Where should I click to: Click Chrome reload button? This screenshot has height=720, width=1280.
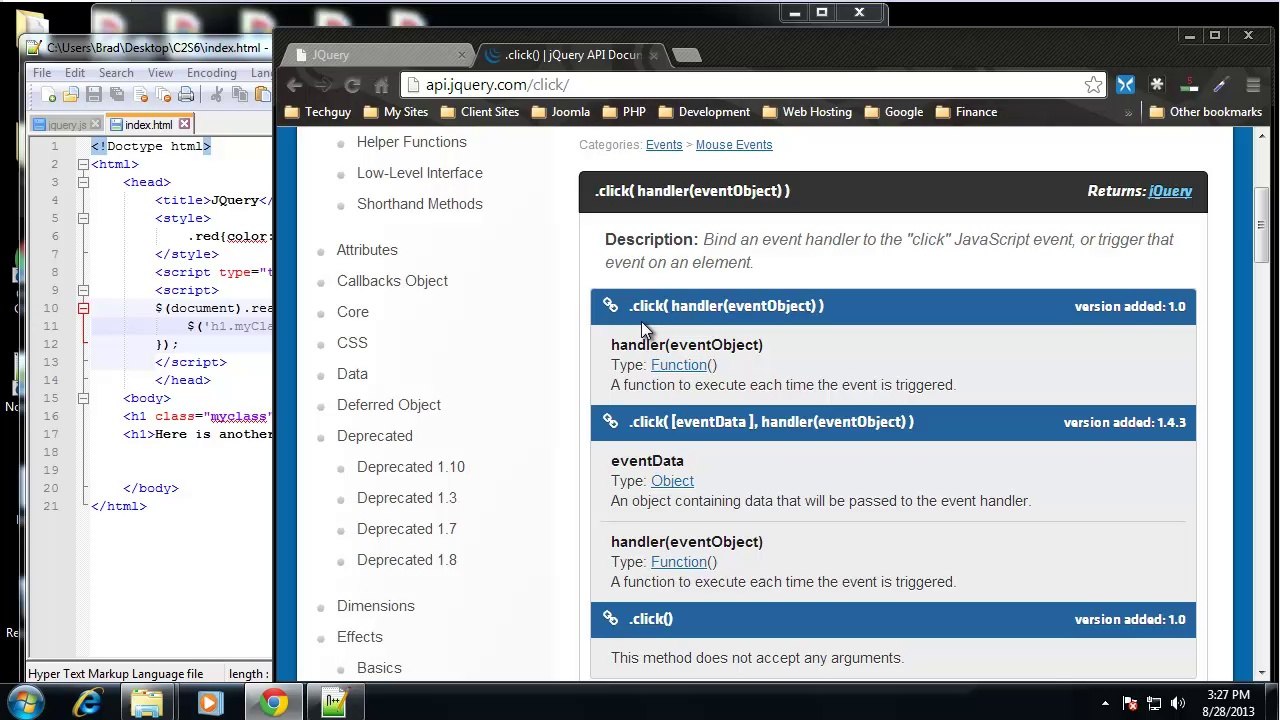352,85
